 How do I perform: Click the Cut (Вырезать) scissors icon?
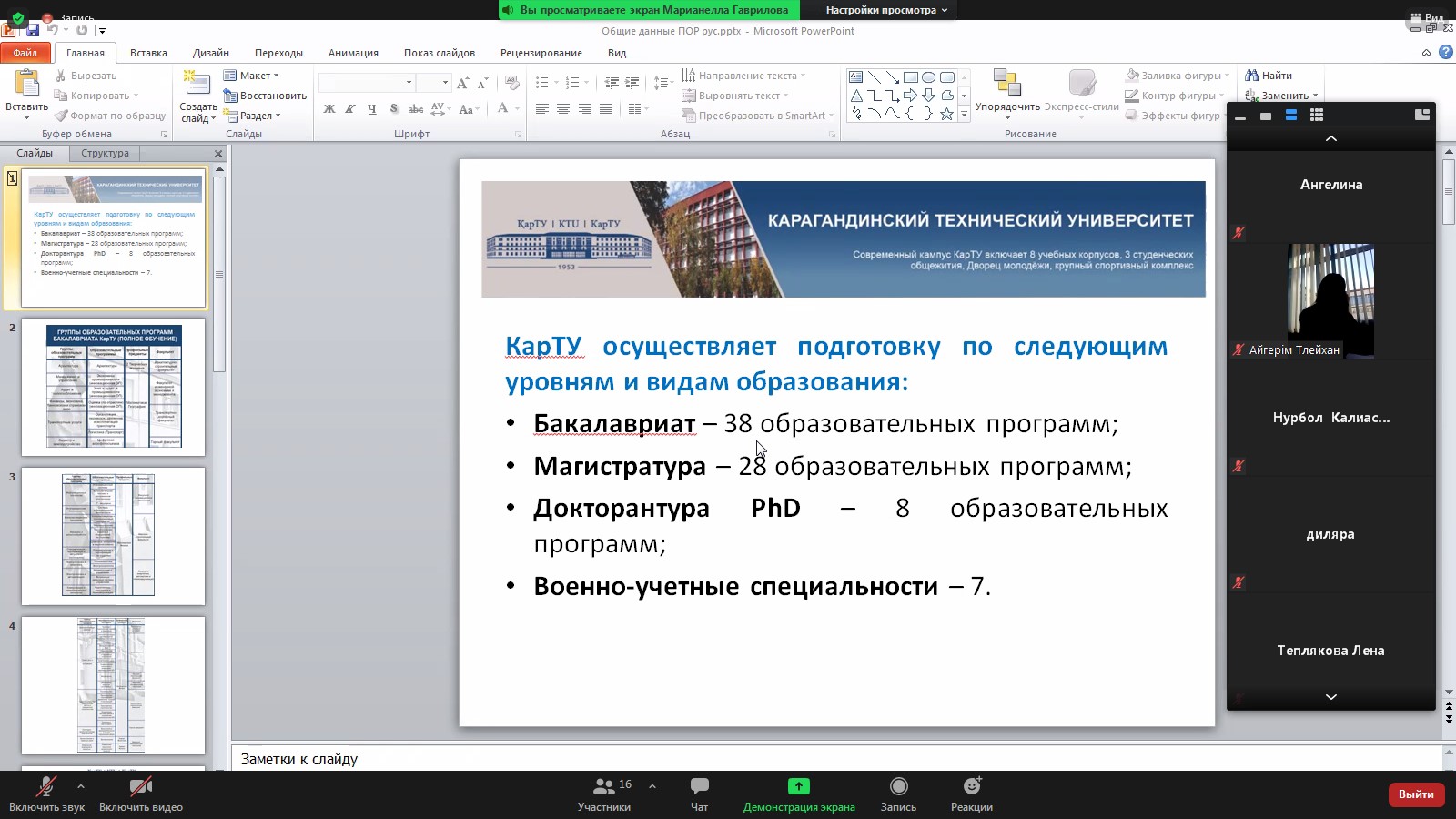click(61, 76)
